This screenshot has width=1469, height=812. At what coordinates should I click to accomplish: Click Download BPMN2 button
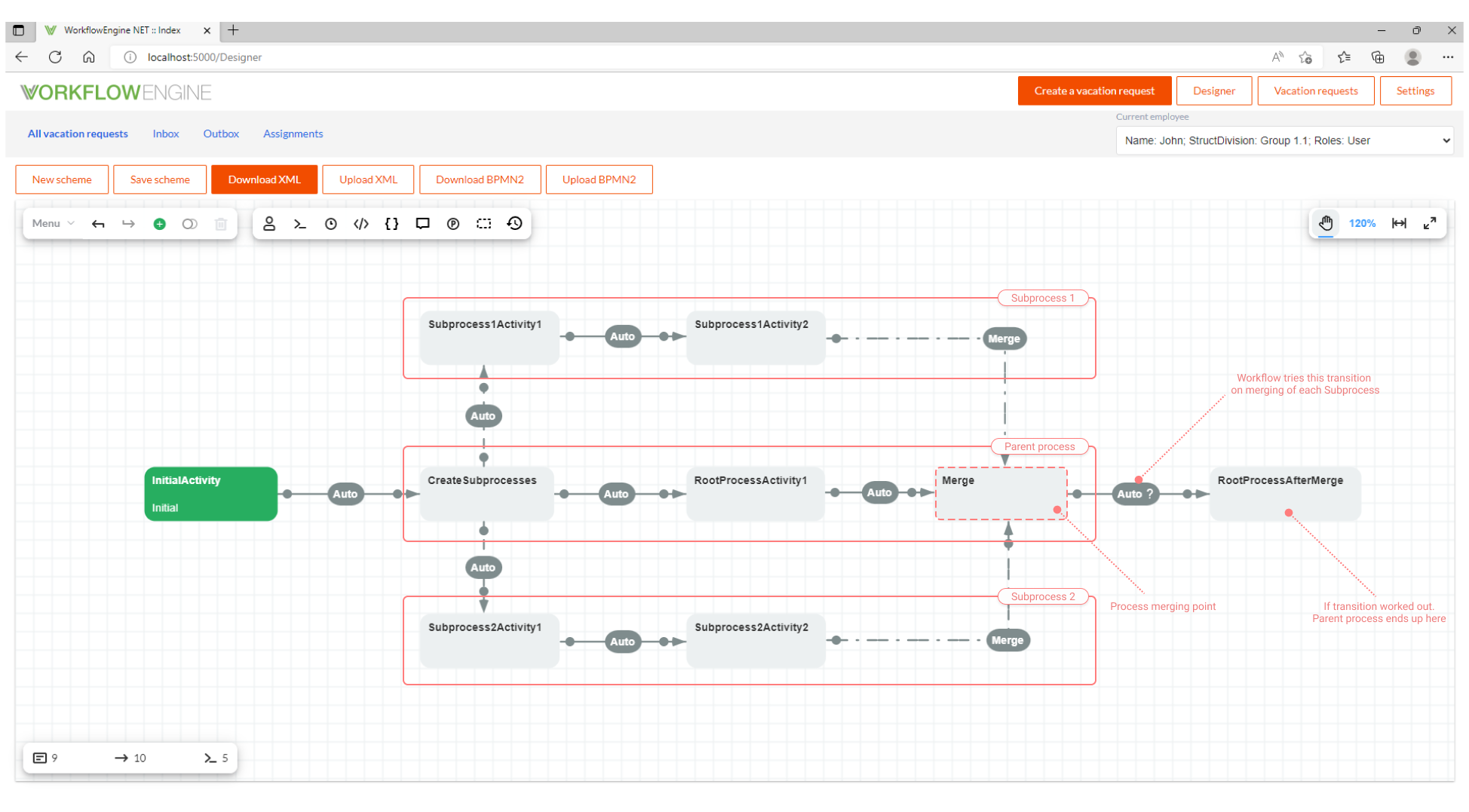[480, 180]
